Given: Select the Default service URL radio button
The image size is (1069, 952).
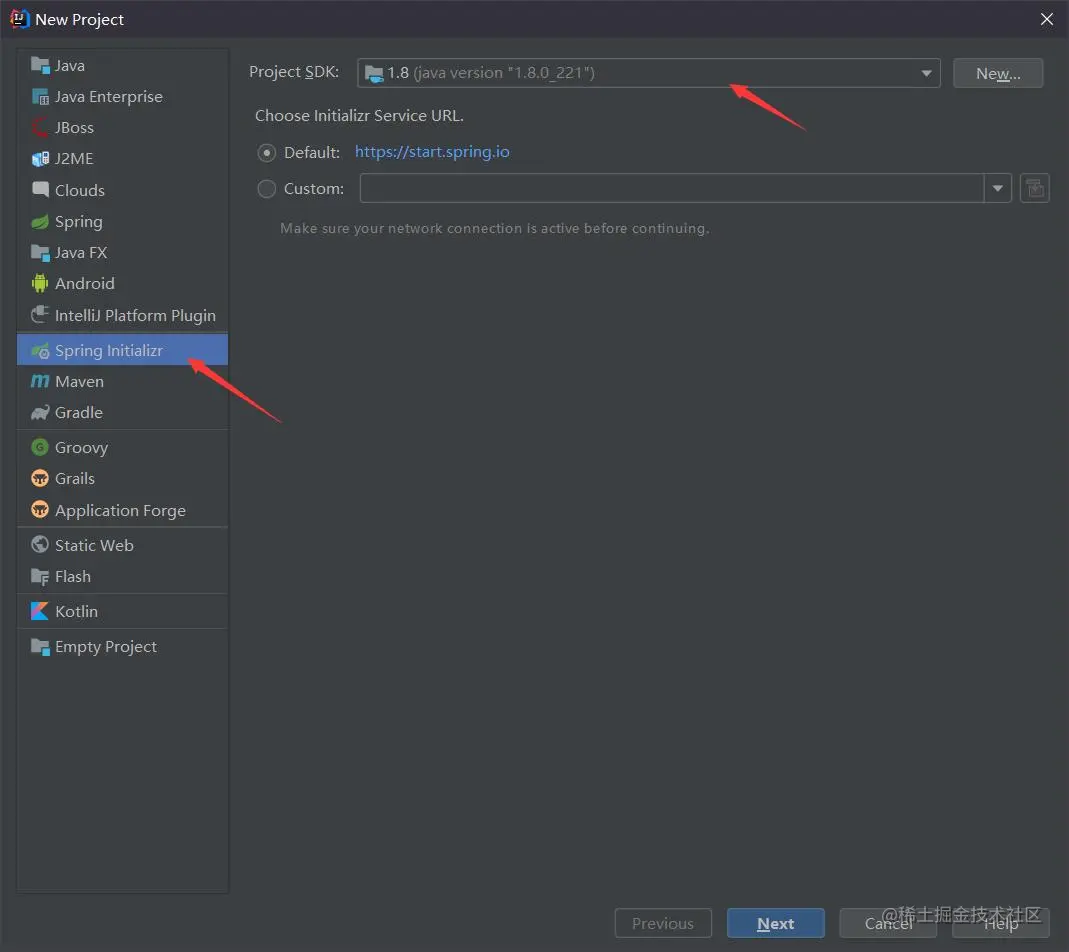Looking at the screenshot, I should coord(267,152).
